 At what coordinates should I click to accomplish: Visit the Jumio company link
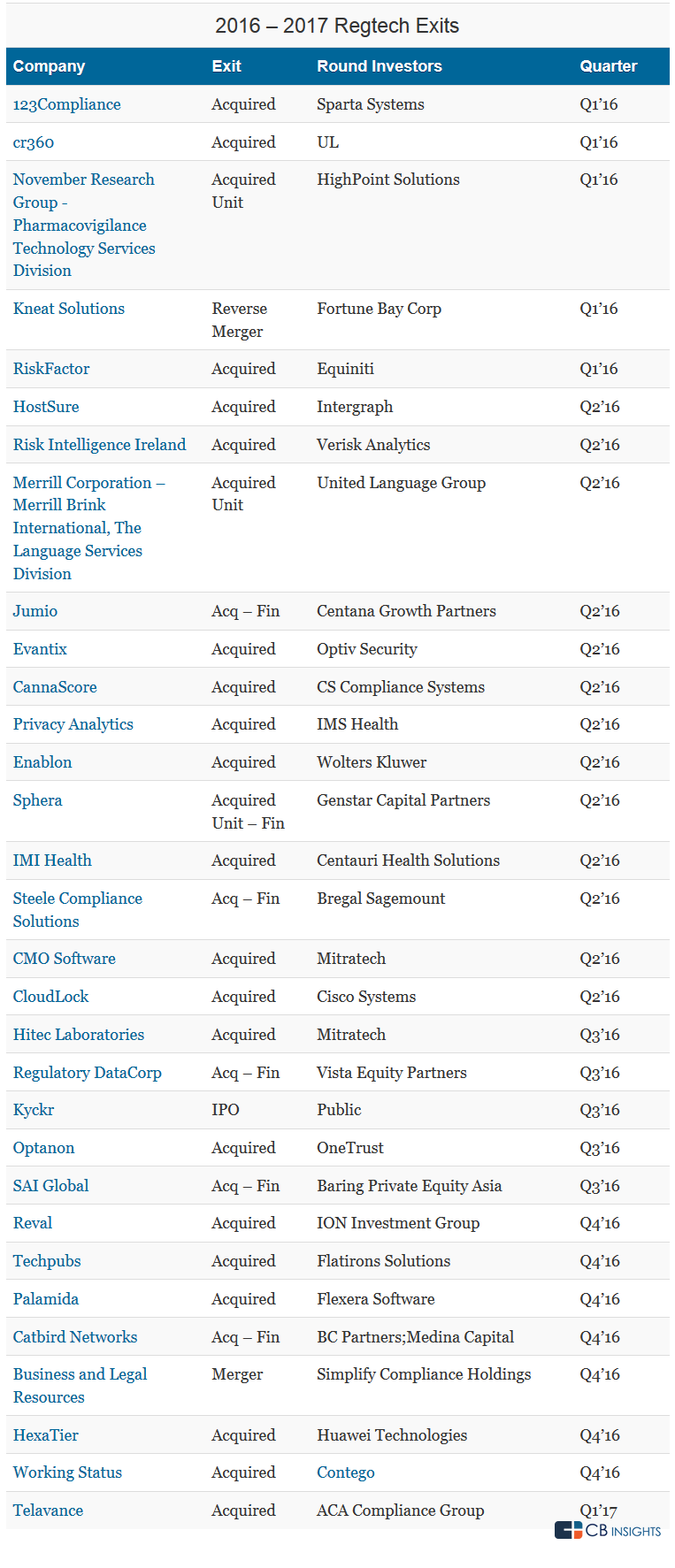[x=35, y=611]
